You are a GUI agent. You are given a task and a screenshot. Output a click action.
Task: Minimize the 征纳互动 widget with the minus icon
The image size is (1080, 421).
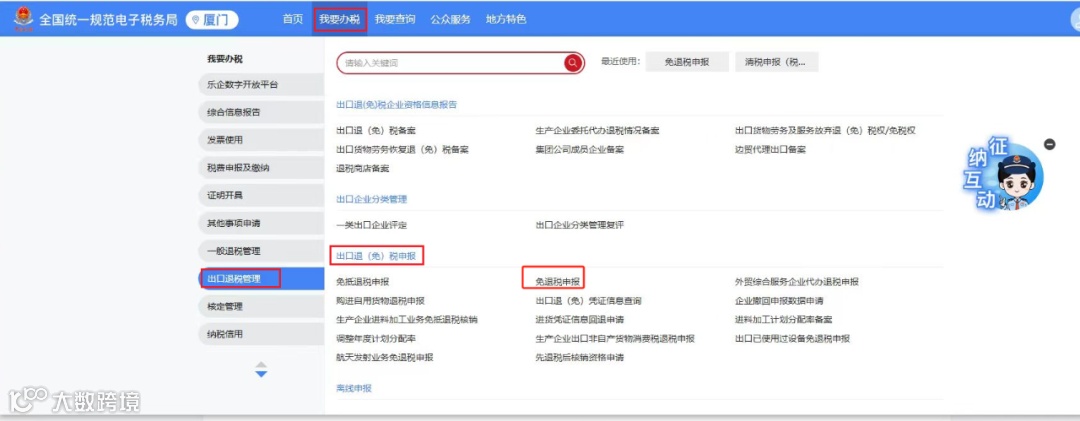(x=1049, y=144)
